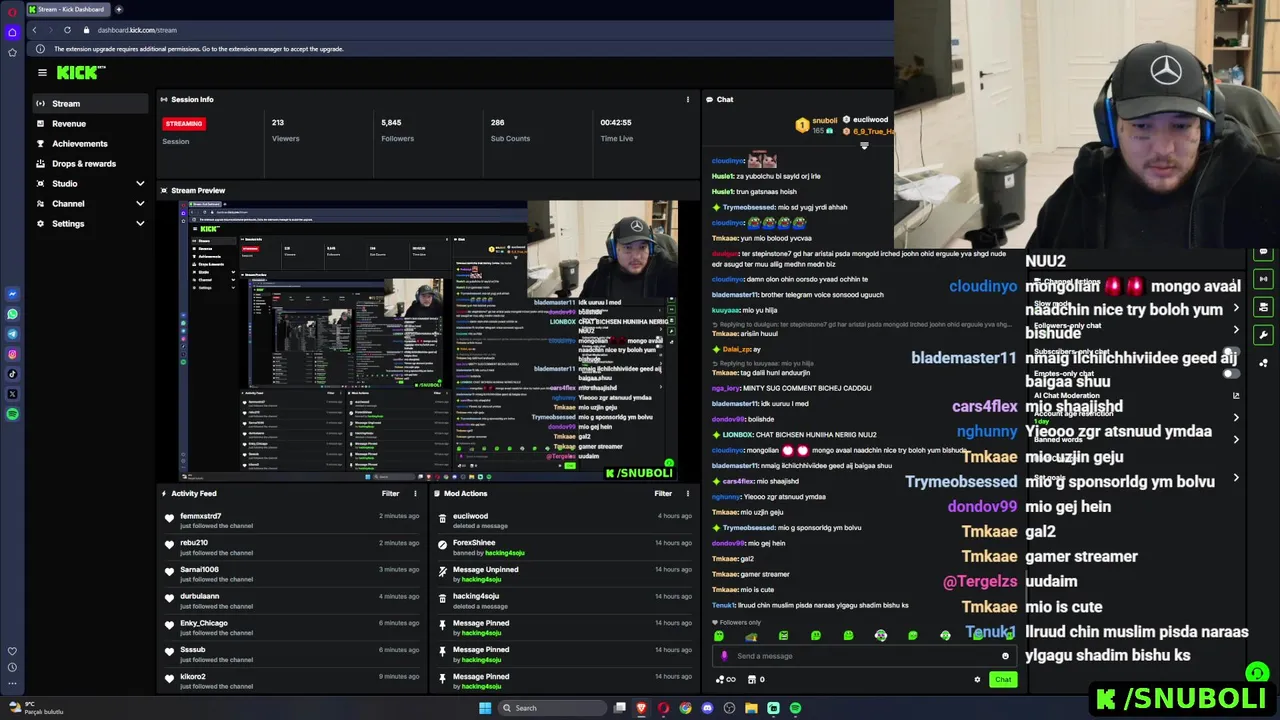The width and height of the screenshot is (1280, 720).
Task: Click the dashboard.kick.com address bar
Action: click(137, 30)
